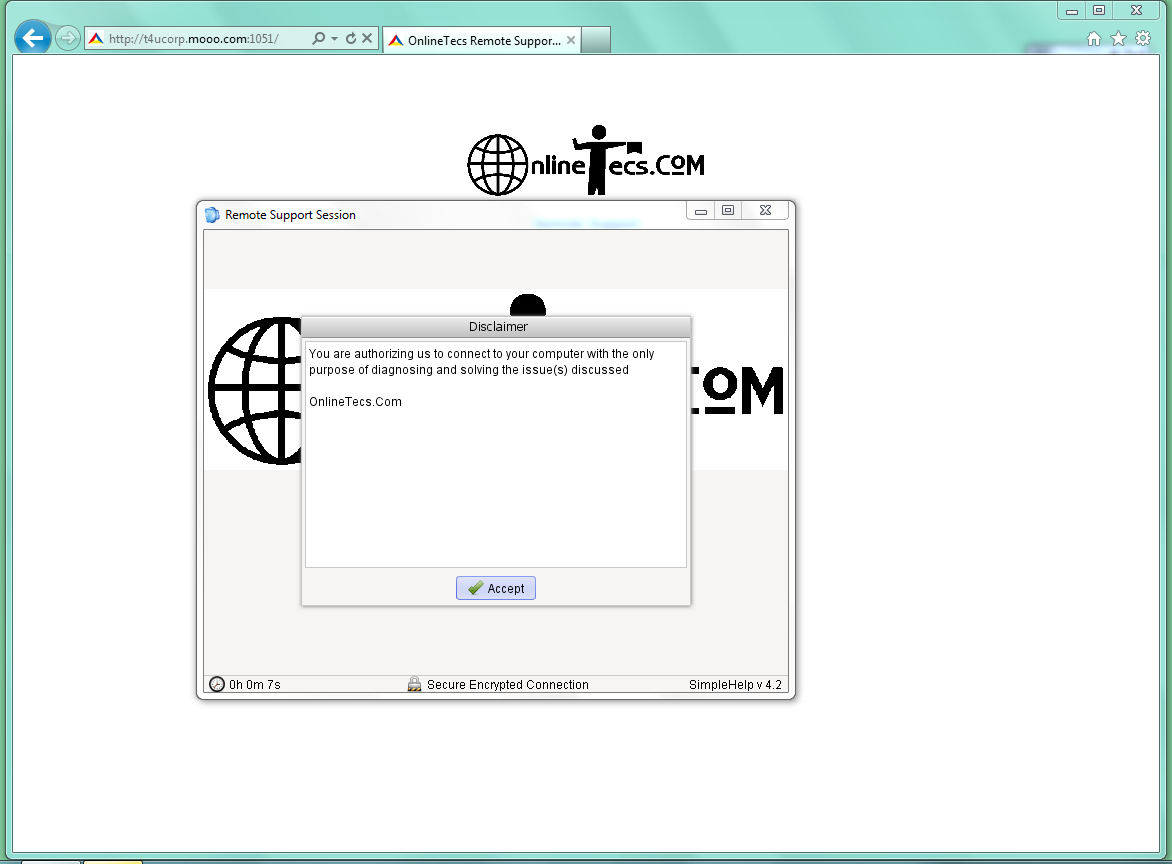
Task: Refresh the page with reload icon
Action: click(x=351, y=38)
